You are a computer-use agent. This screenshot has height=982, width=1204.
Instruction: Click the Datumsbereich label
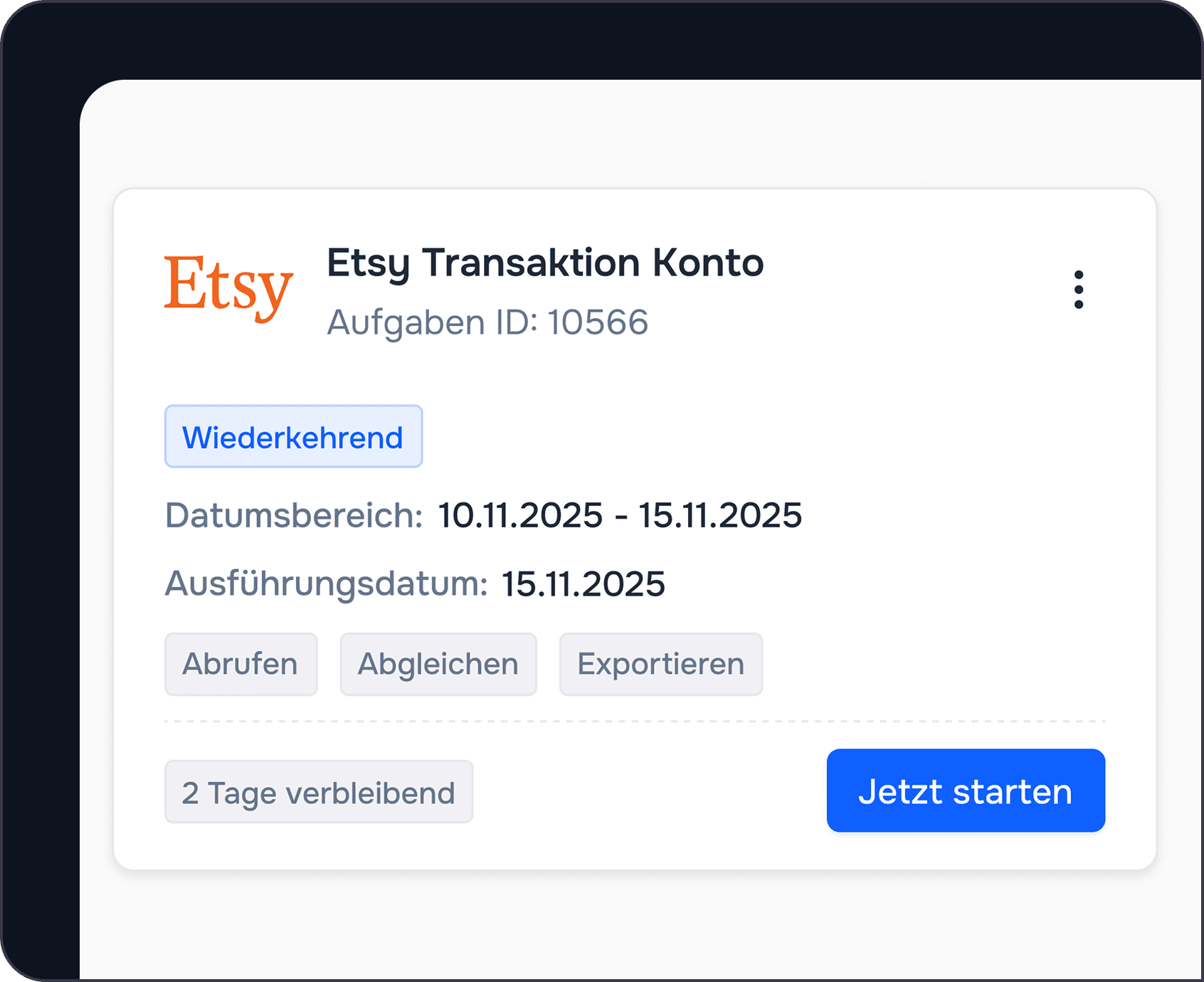tap(293, 514)
